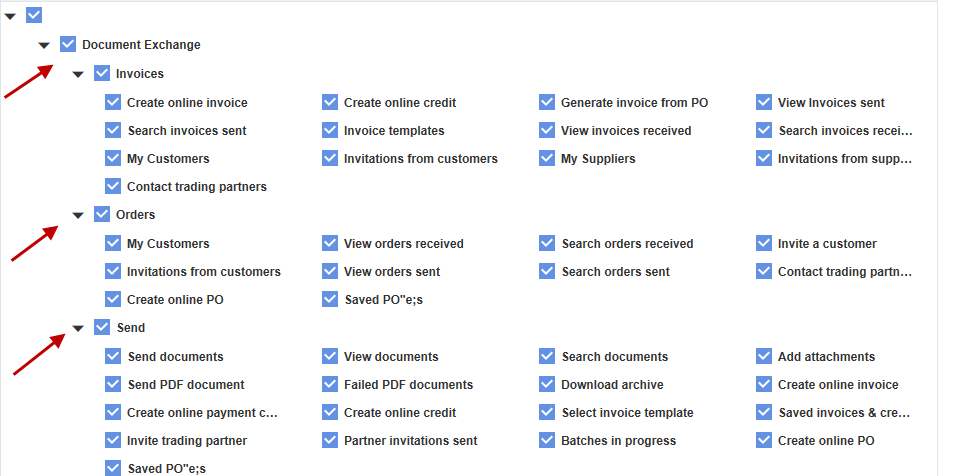Uncheck Batches in progress option

[x=547, y=441]
